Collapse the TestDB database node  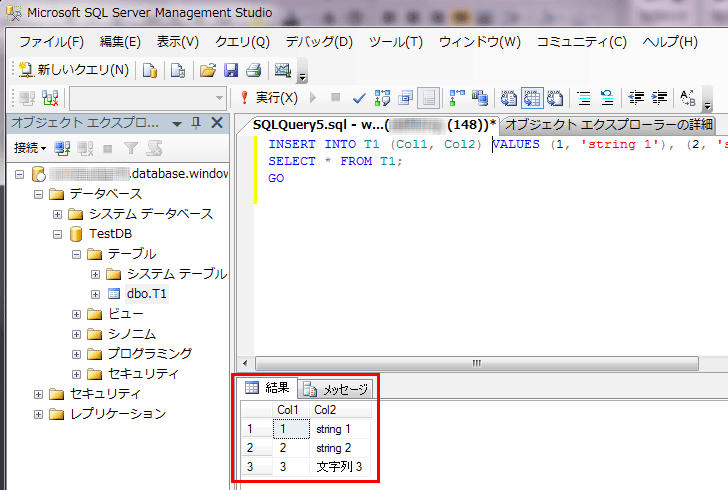click(57, 235)
